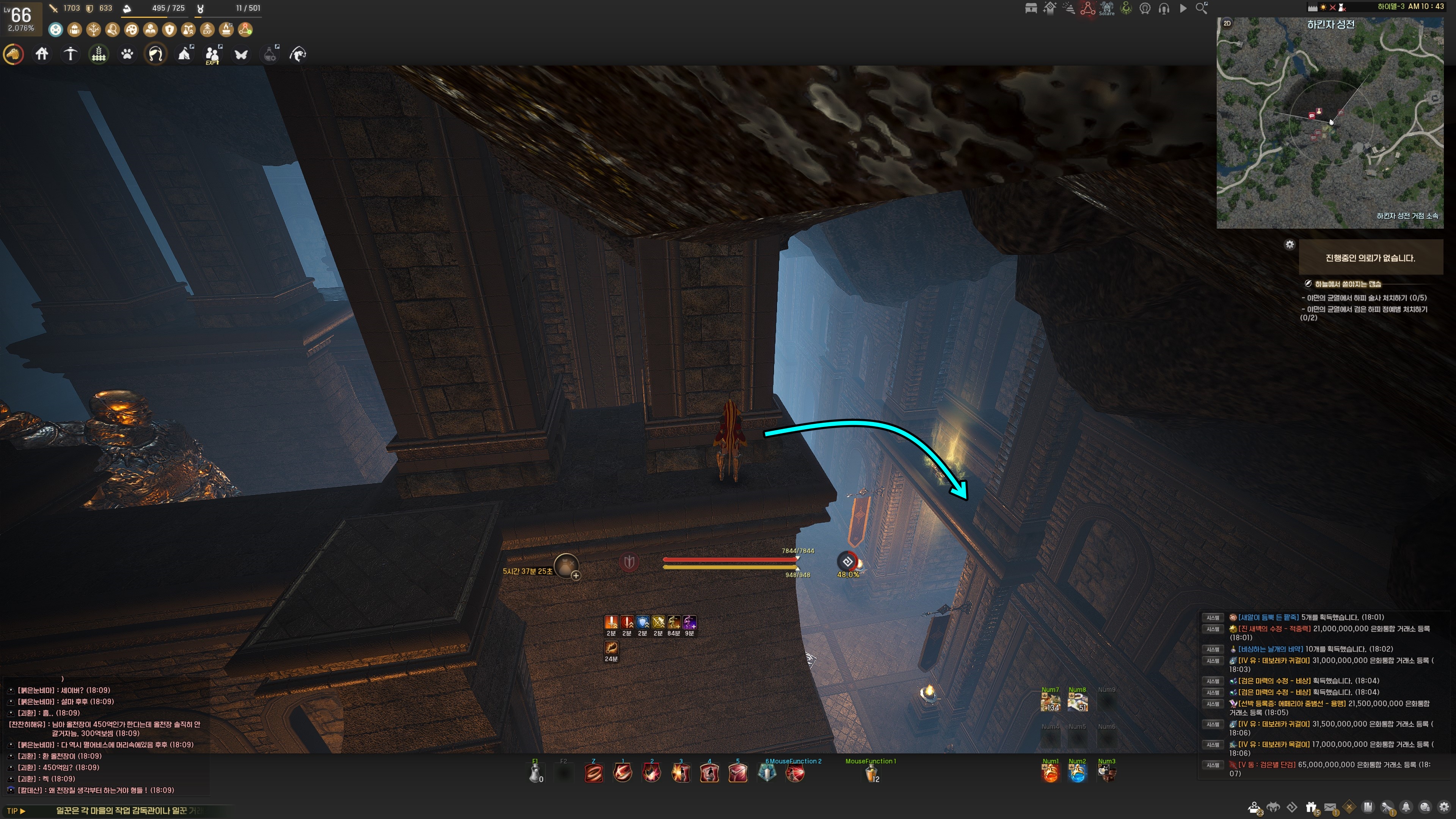Screen dimensions: 1456x819
Task: Click the horse mount icon
Action: pos(14,54)
